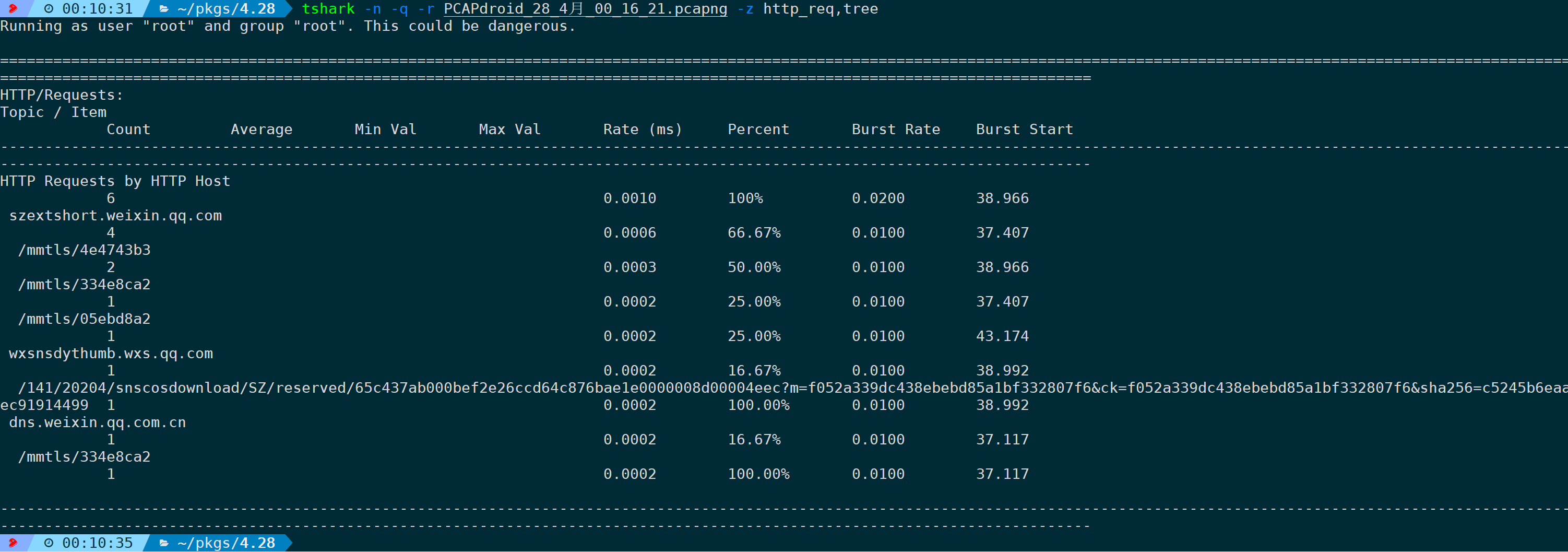Click the clock icon beside 00:10:35

click(x=49, y=542)
